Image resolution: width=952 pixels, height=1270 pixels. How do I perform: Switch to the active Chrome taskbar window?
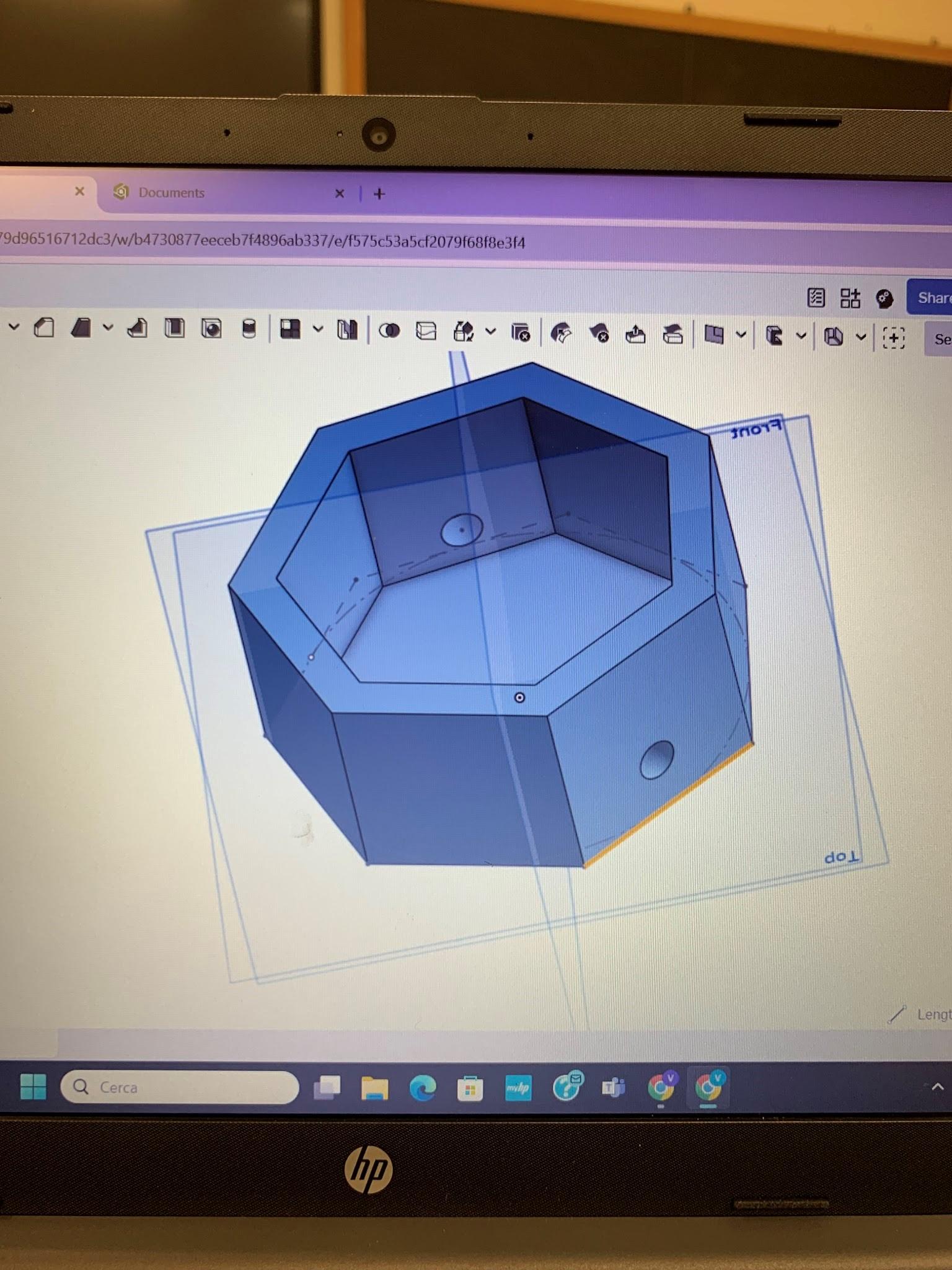pyautogui.click(x=708, y=1087)
